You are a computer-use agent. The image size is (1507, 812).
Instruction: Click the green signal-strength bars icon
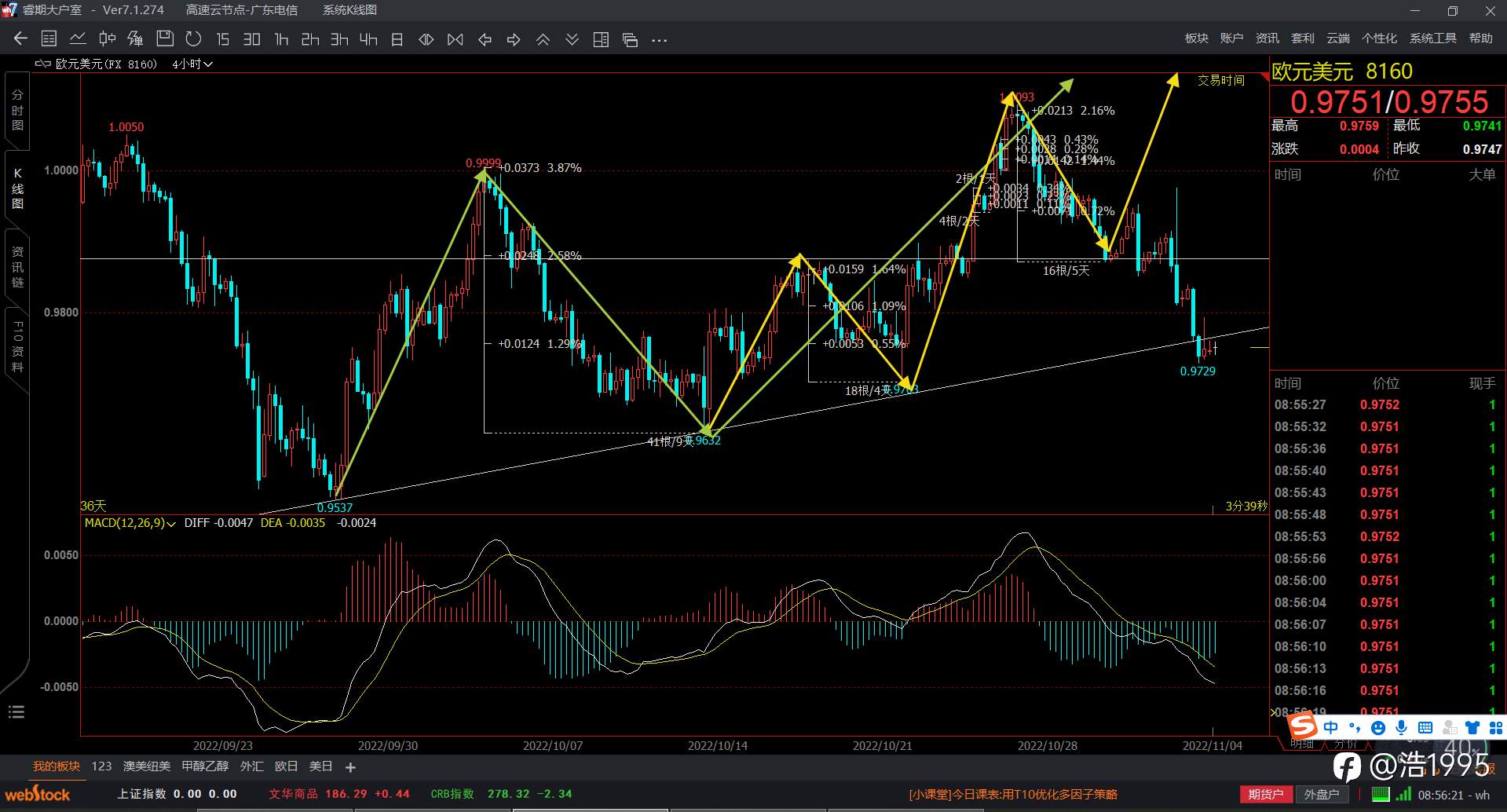(x=1403, y=795)
